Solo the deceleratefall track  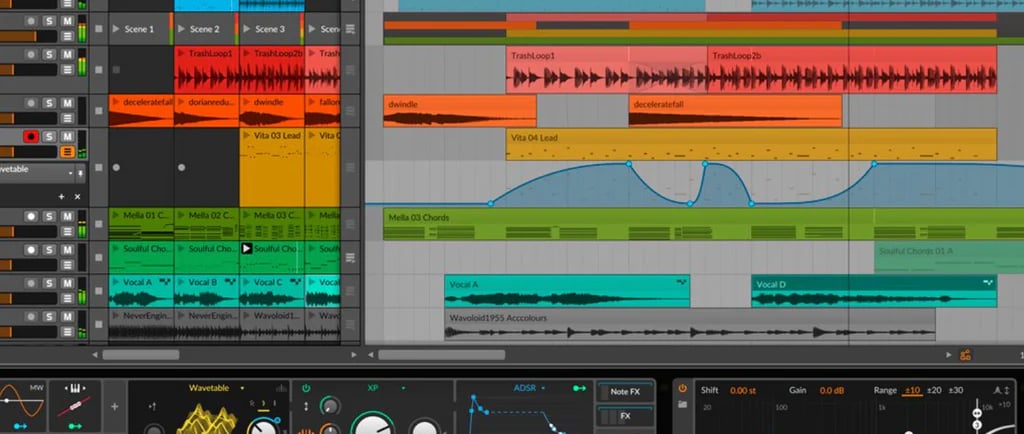[50, 103]
